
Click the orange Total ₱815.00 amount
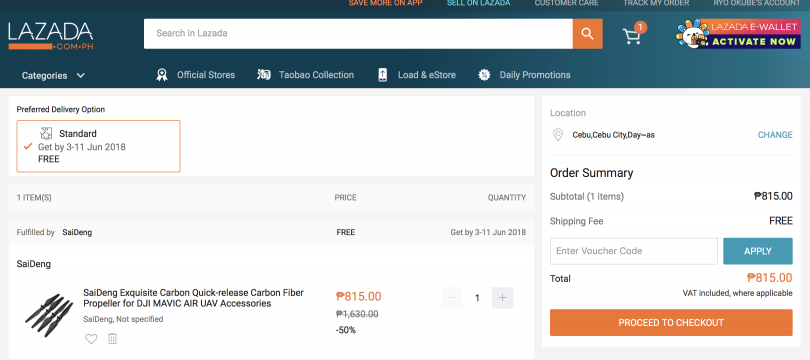(x=770, y=278)
